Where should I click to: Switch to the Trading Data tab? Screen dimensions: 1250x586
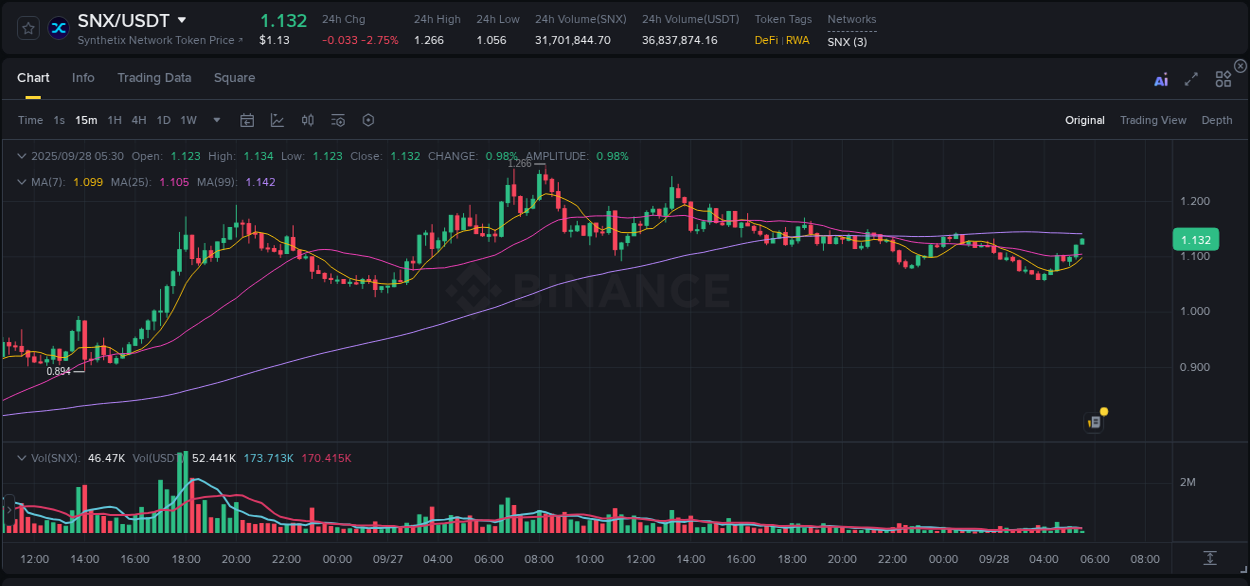[154, 78]
